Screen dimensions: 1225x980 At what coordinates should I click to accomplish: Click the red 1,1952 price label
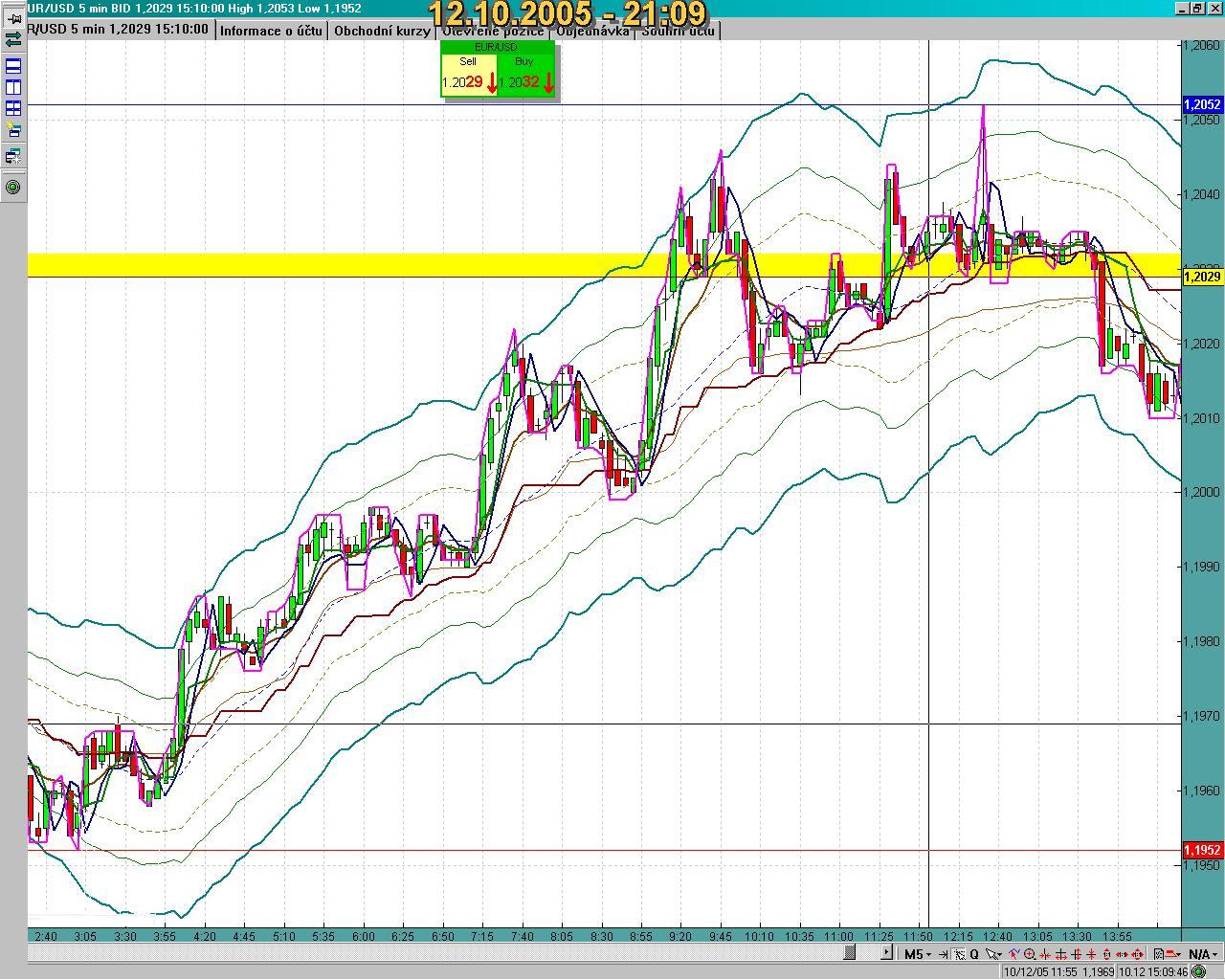[1203, 850]
